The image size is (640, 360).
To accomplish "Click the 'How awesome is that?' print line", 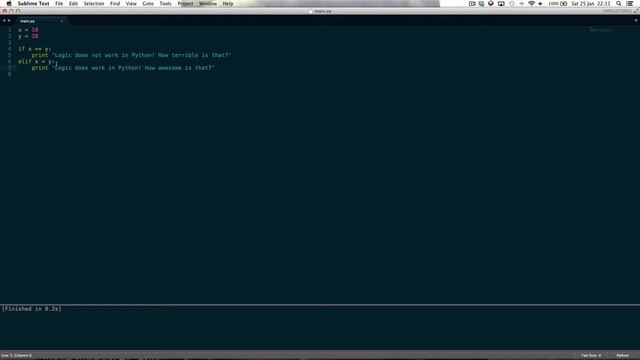I will 123,68.
